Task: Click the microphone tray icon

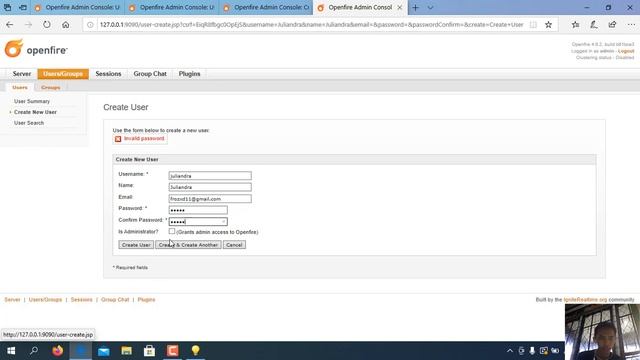Action: [x=532, y=351]
